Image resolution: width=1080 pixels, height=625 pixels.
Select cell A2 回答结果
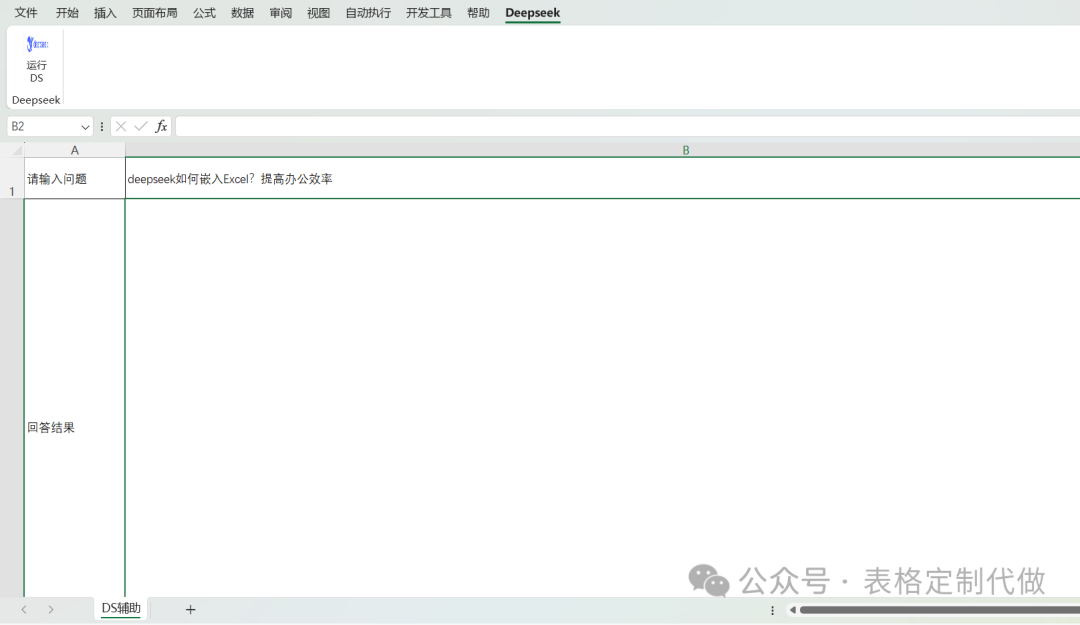74,398
